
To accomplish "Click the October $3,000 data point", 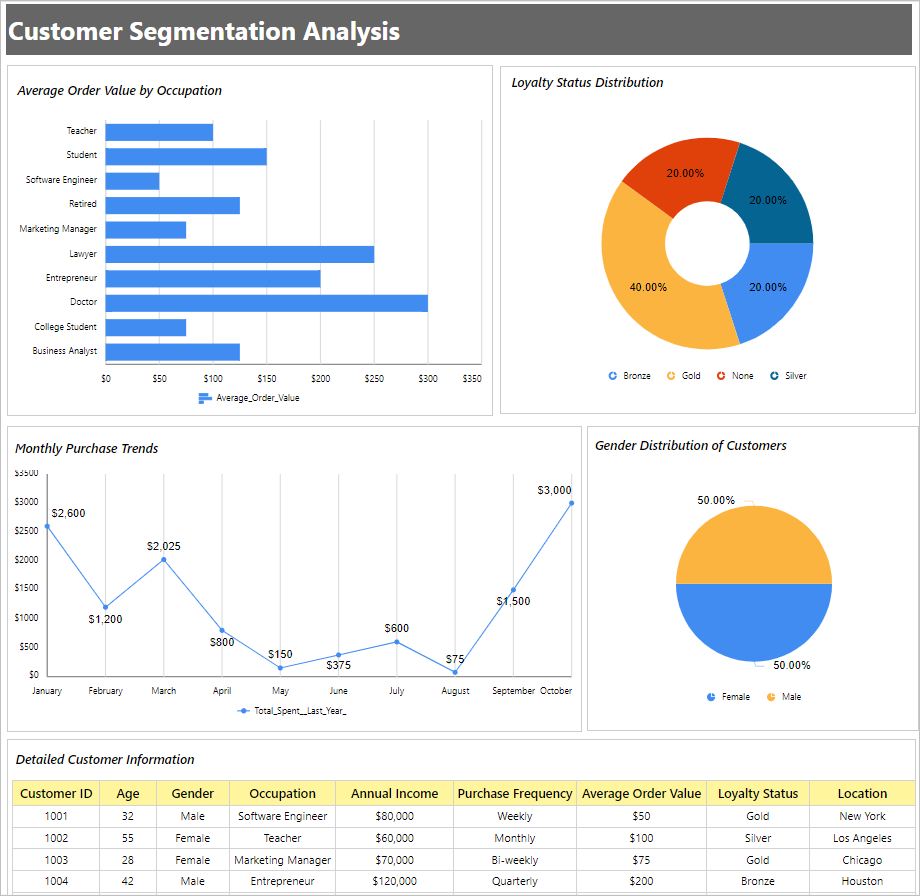I will [x=571, y=503].
